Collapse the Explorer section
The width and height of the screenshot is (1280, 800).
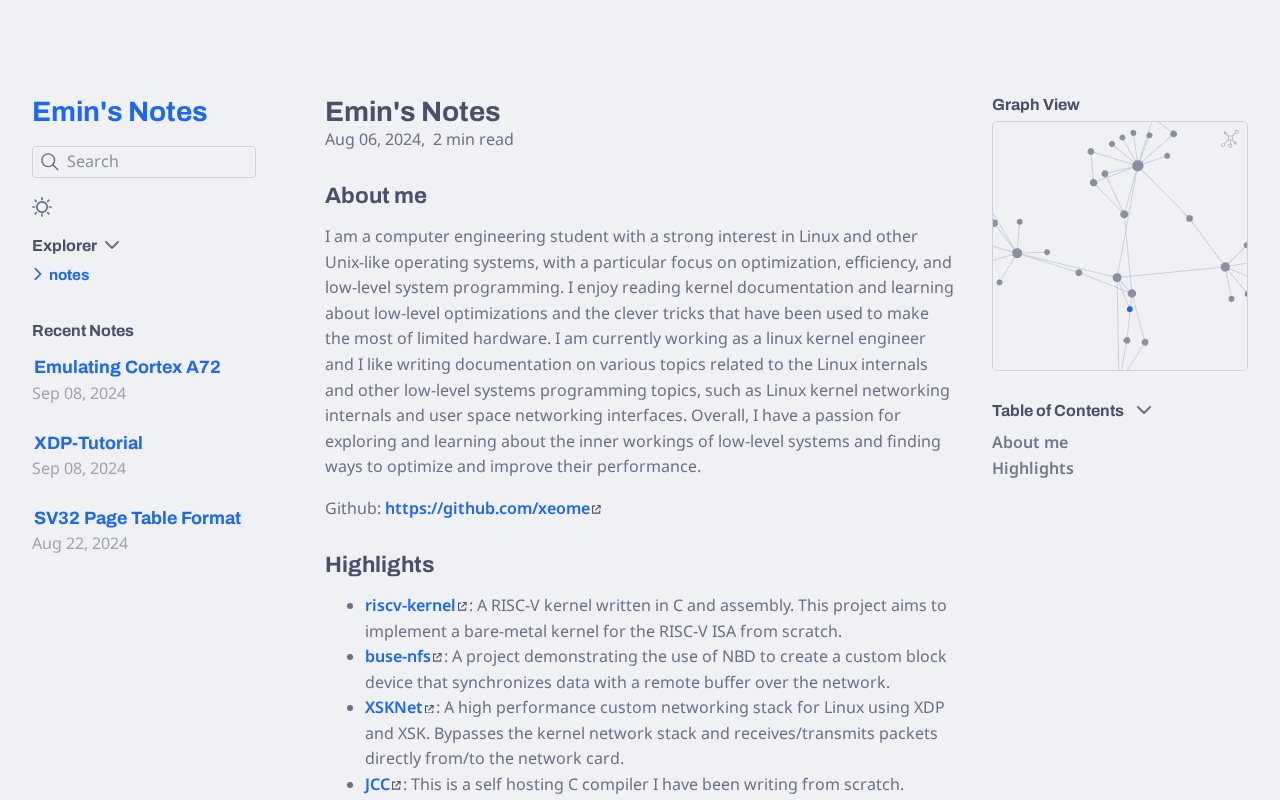[112, 246]
